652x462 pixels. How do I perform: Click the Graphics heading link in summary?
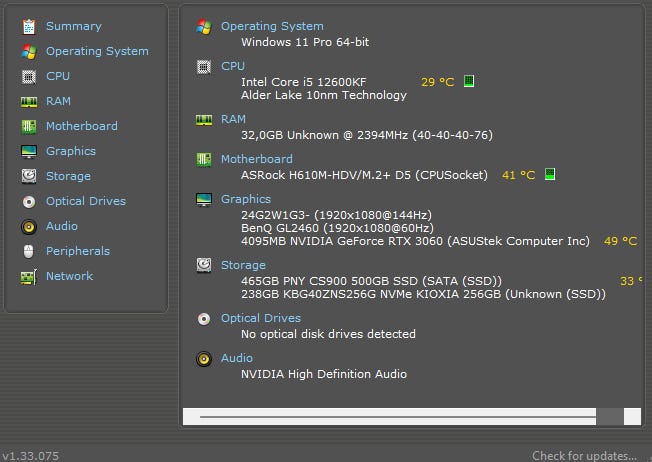click(246, 199)
